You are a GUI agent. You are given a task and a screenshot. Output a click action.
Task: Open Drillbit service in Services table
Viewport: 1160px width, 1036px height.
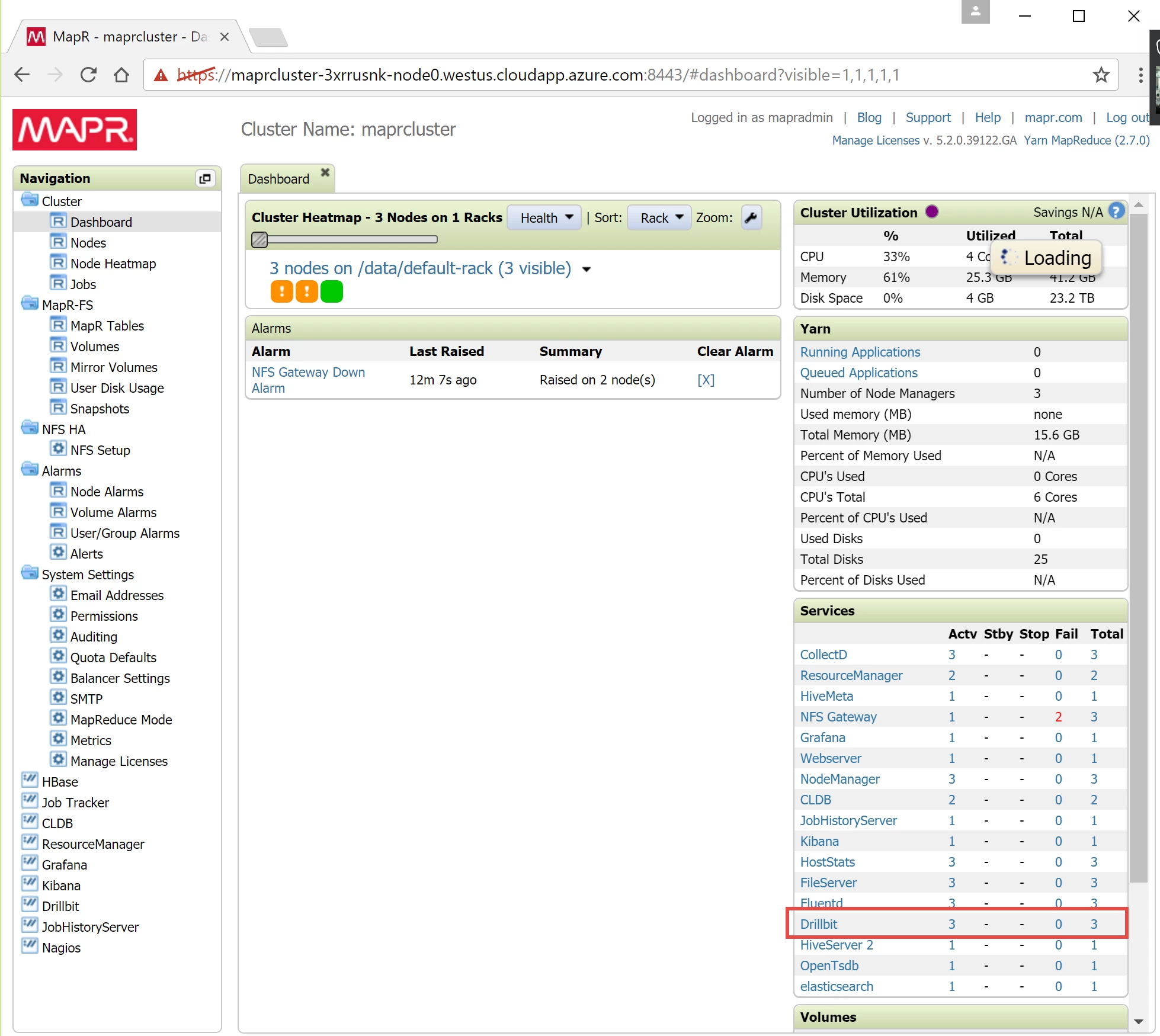click(x=818, y=924)
